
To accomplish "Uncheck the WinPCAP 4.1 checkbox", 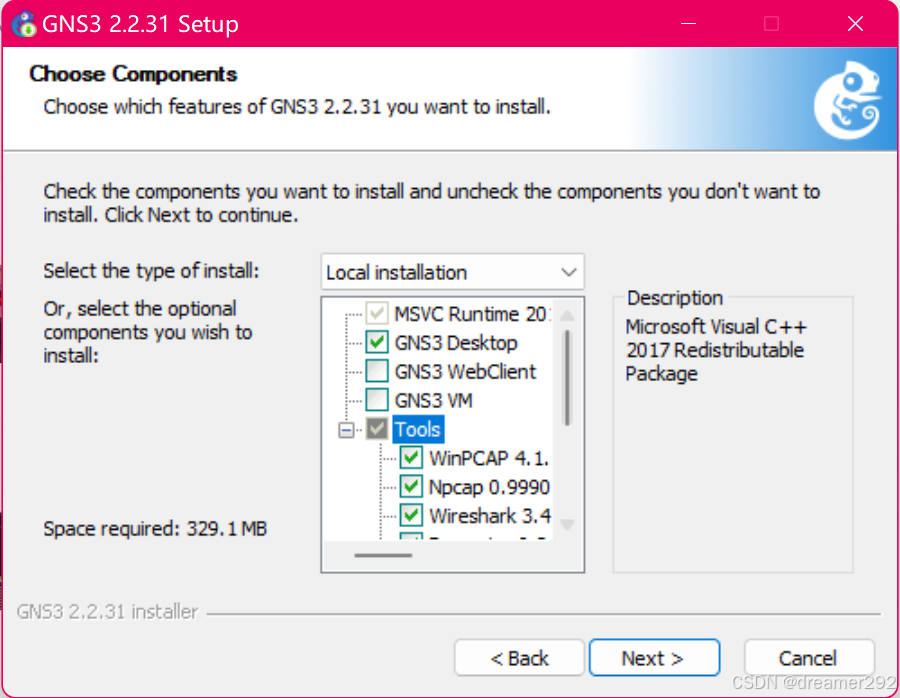I will point(412,457).
